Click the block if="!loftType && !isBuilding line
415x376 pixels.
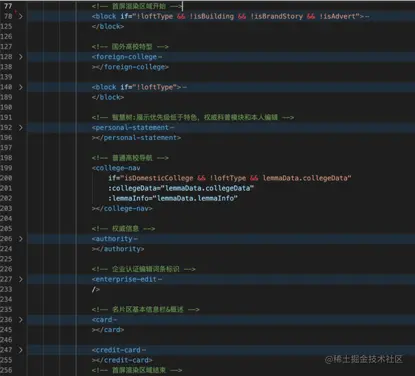point(231,16)
